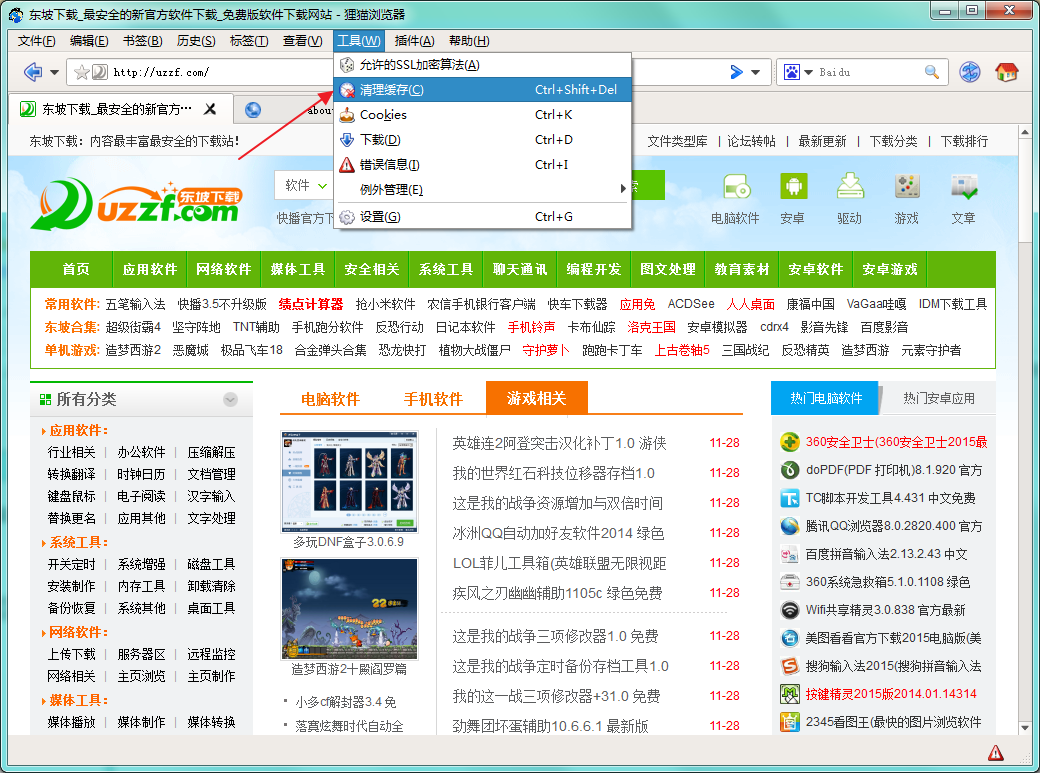This screenshot has height=773, width=1040.
Task: Click the 文章 articles icon
Action: 964,186
